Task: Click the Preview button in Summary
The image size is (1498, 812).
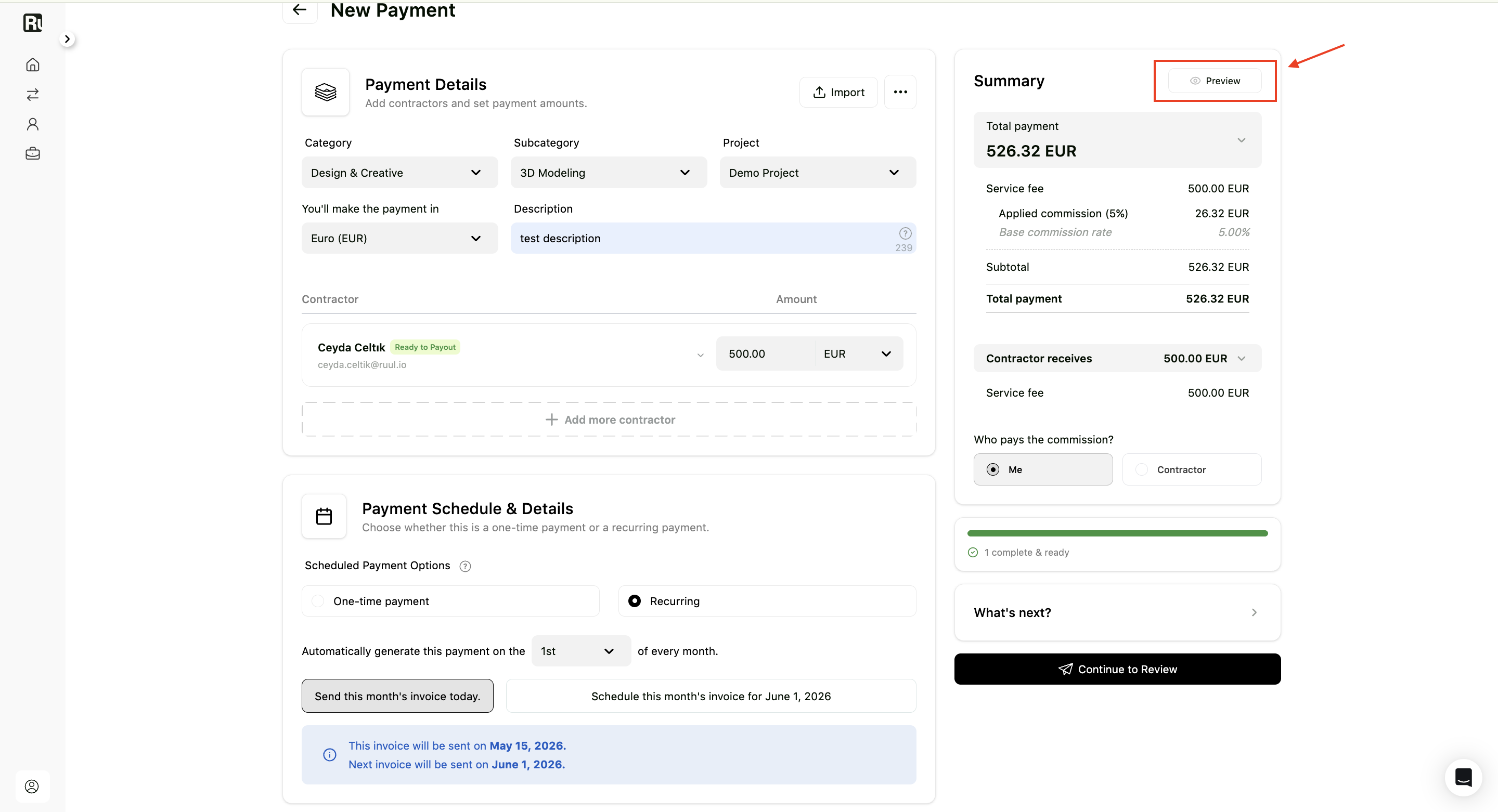Action: tap(1215, 81)
